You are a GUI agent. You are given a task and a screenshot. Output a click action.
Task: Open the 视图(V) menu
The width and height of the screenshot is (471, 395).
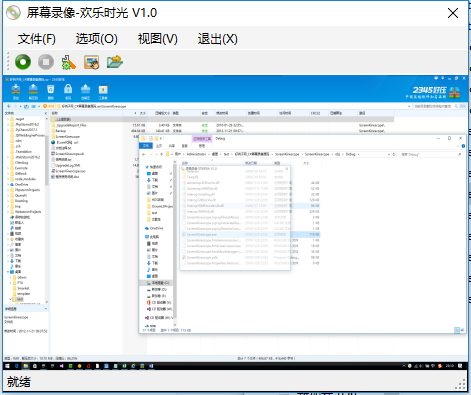158,39
